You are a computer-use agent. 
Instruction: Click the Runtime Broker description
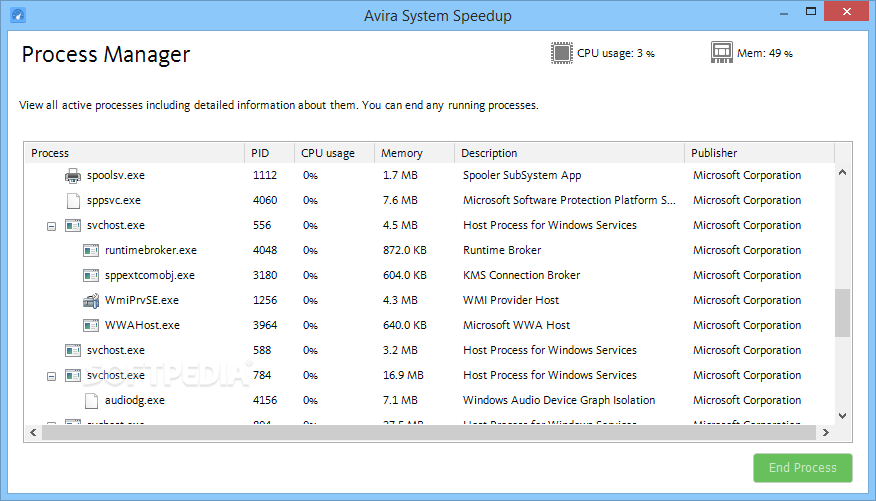click(x=502, y=250)
